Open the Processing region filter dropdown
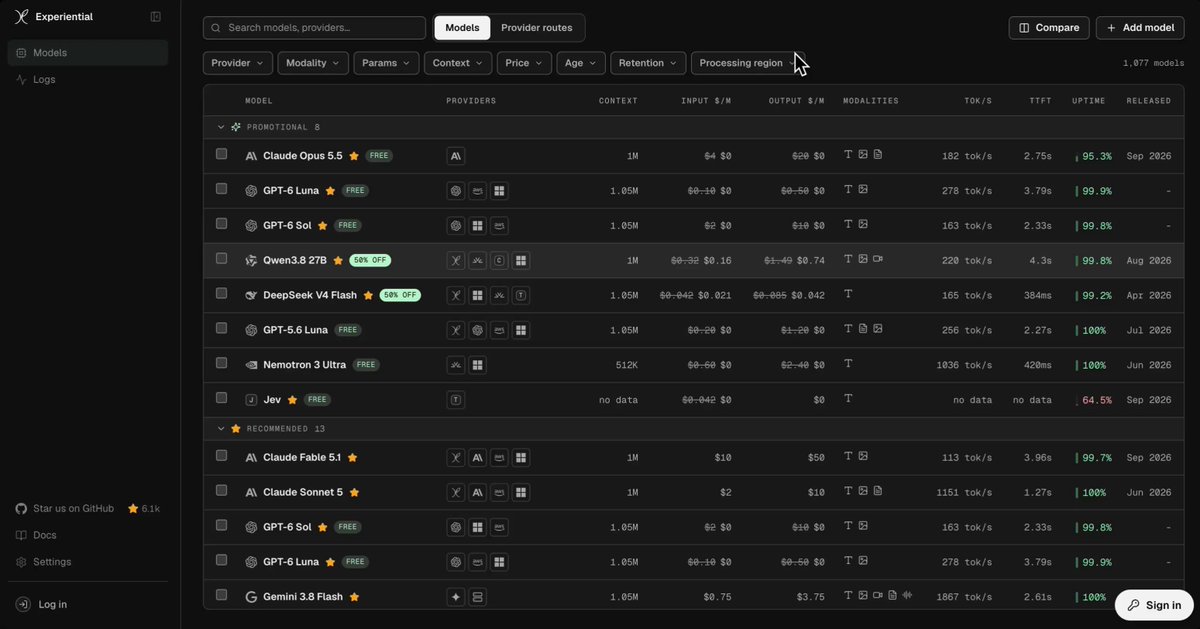 click(748, 63)
